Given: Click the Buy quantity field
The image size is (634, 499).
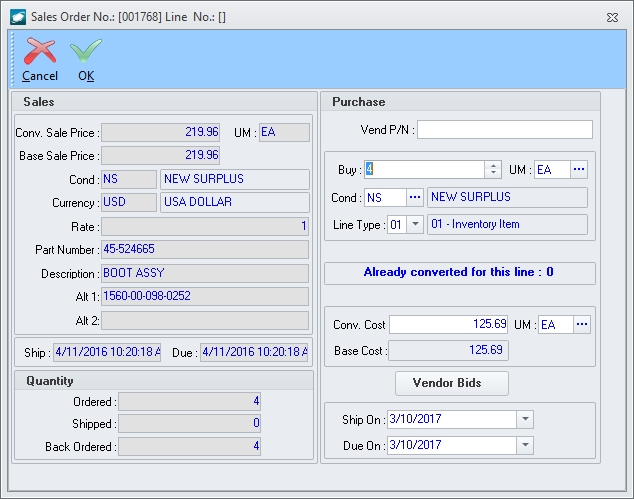Looking at the screenshot, I should pos(424,169).
